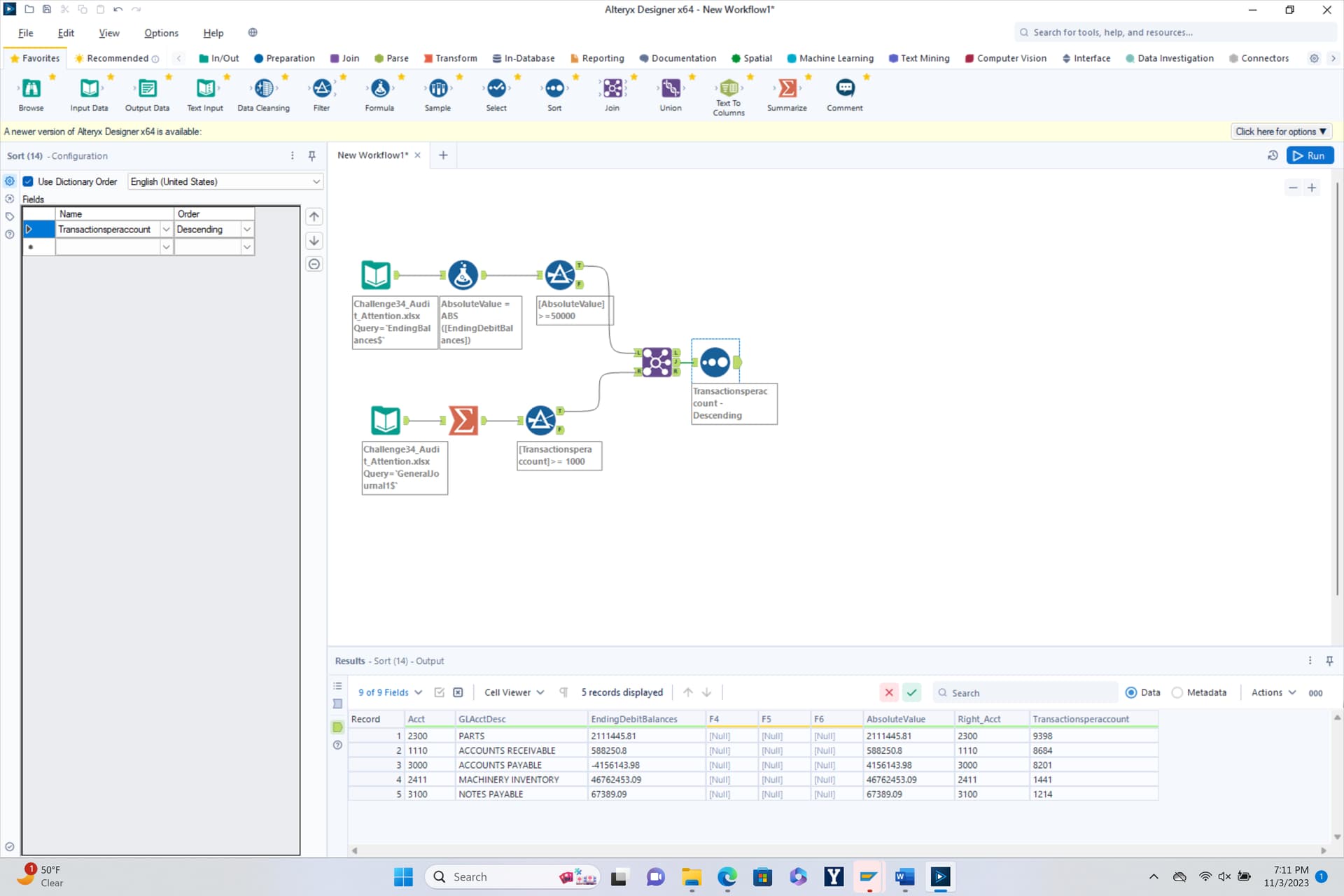Click the move field up arrow
The height and width of the screenshot is (896, 1344).
pos(314,216)
